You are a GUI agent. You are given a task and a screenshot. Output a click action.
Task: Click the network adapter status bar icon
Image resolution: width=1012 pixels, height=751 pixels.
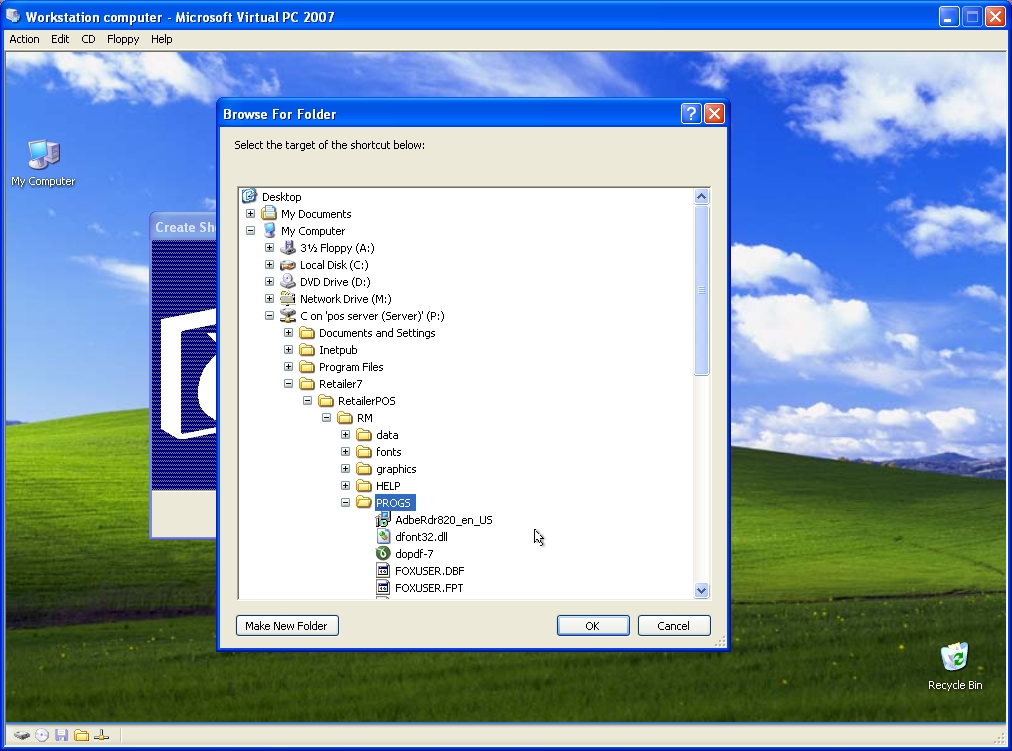(101, 735)
